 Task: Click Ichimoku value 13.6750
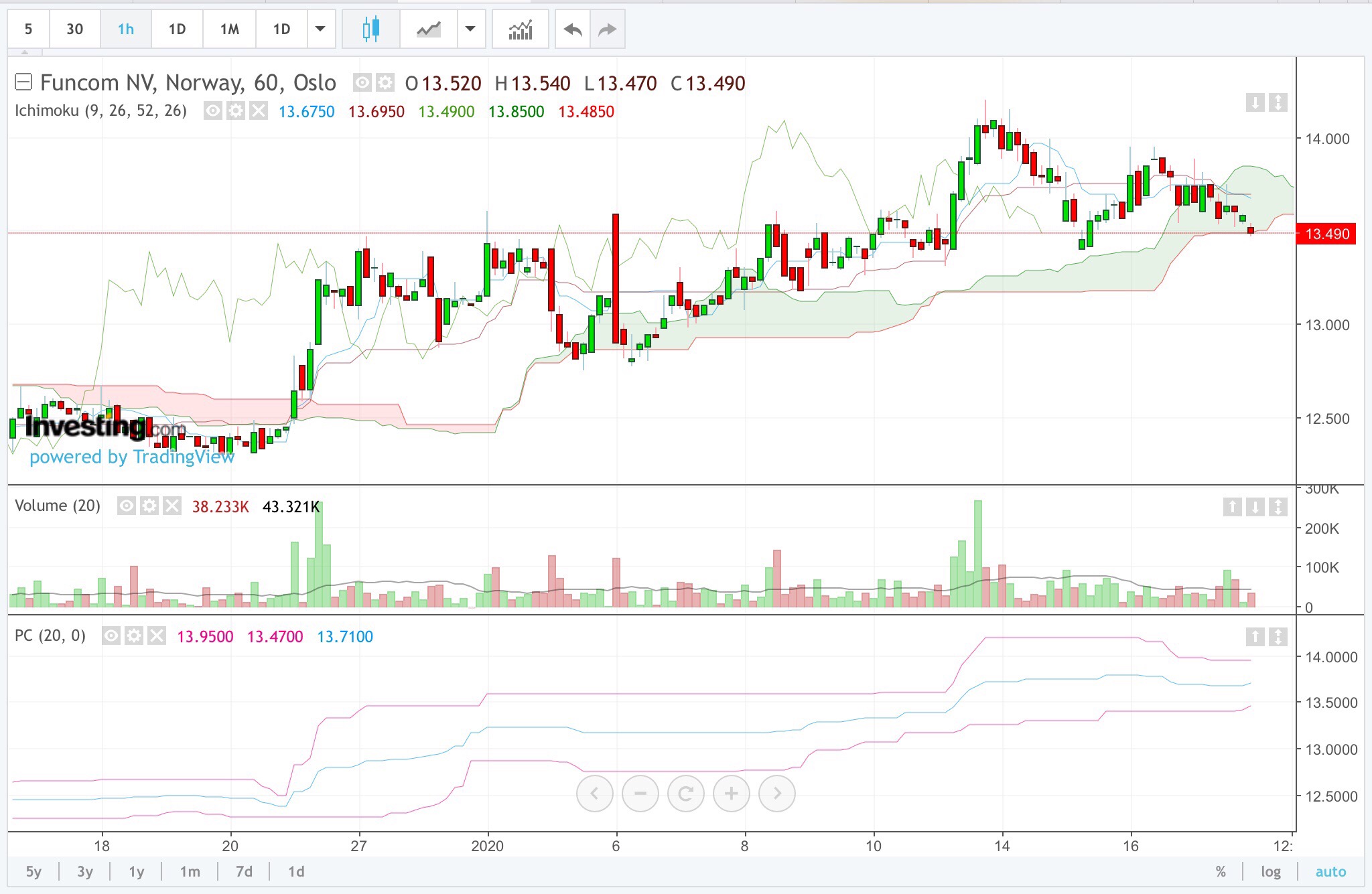tap(306, 111)
